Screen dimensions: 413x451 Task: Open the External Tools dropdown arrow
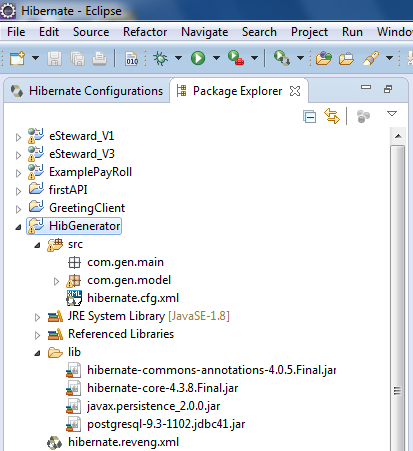[x=254, y=58]
